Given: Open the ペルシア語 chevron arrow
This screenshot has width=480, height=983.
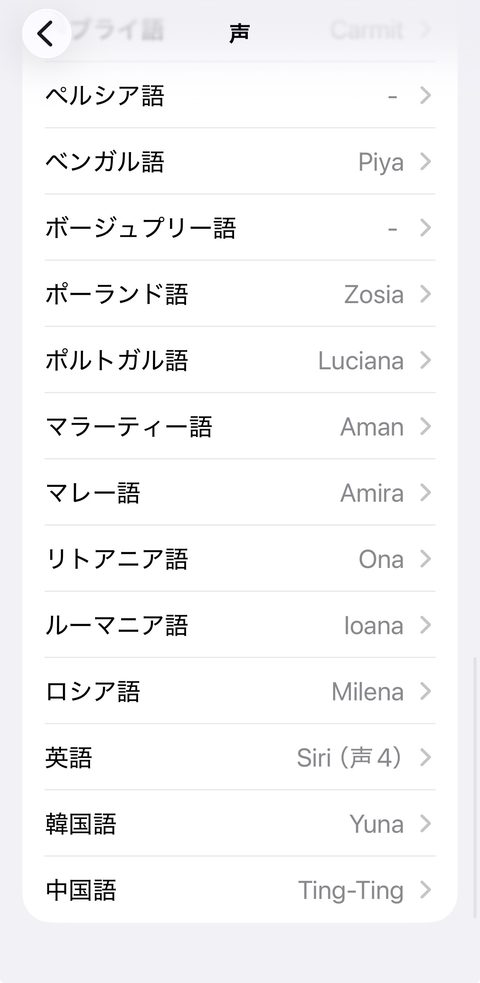Looking at the screenshot, I should pyautogui.click(x=425, y=96).
